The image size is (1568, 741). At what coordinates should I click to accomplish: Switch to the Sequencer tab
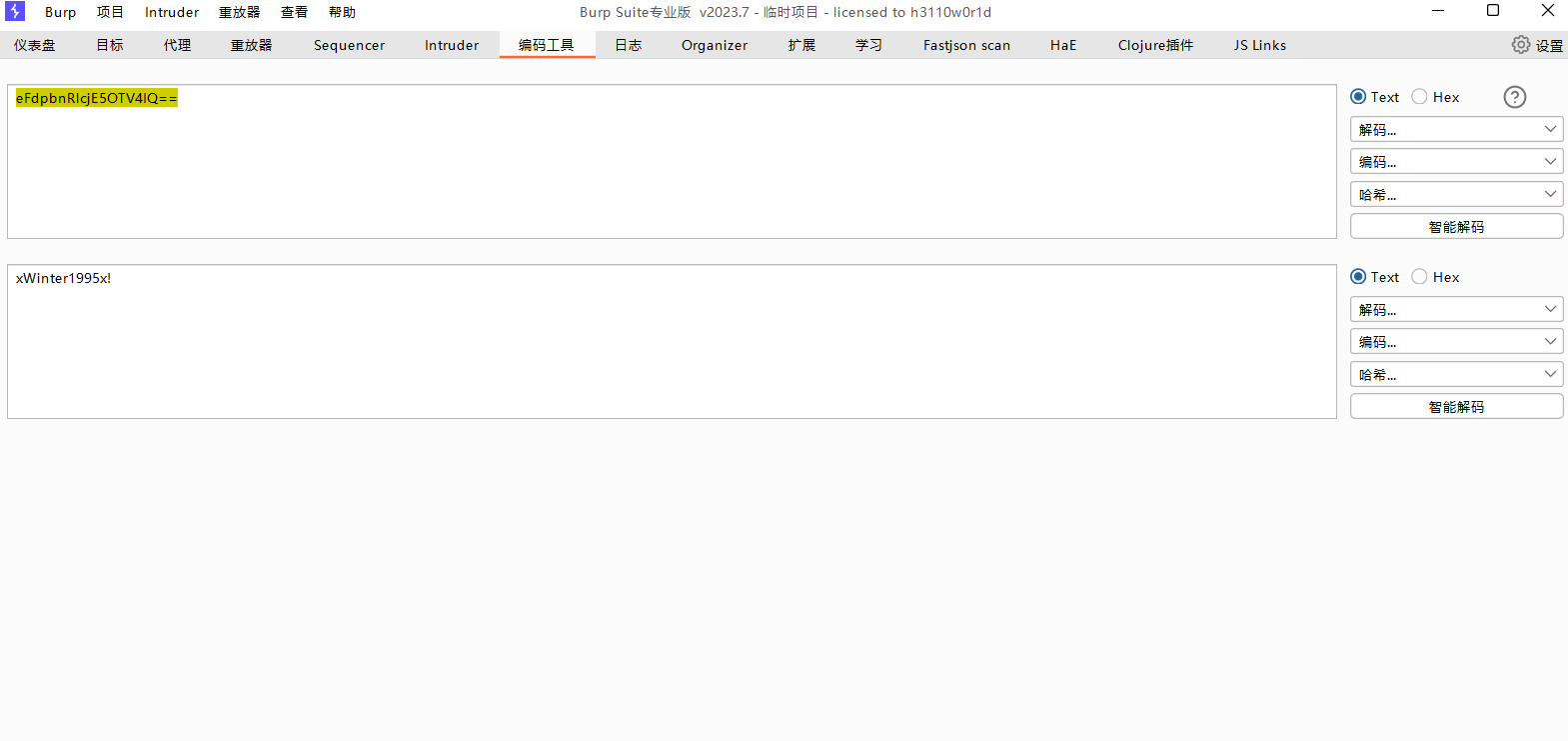(349, 45)
